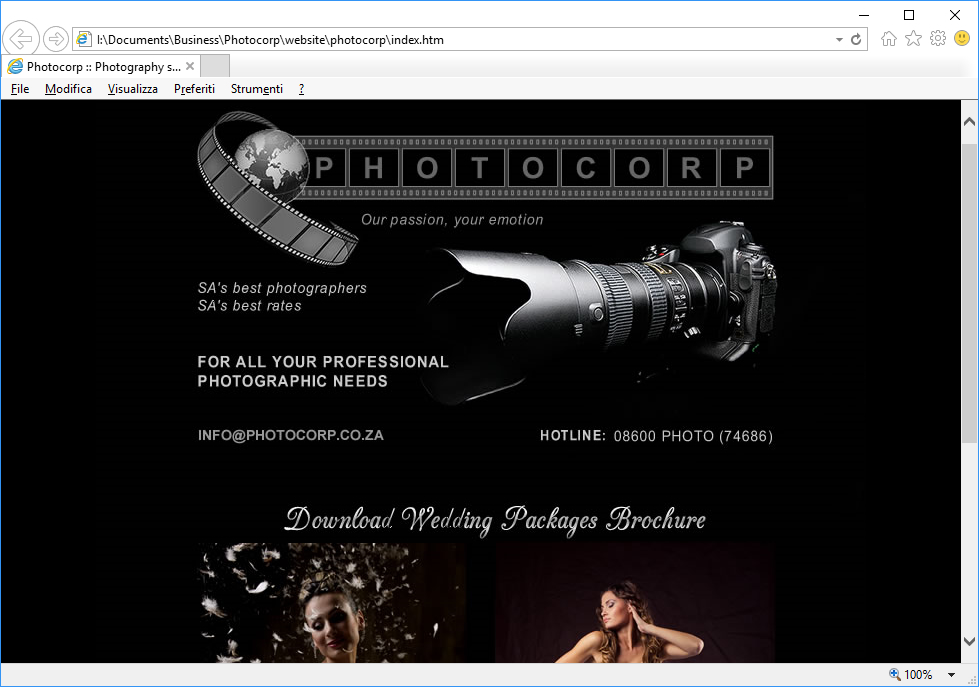Click the scroll down arrow
Screen dimensions: 979x687
(969, 641)
